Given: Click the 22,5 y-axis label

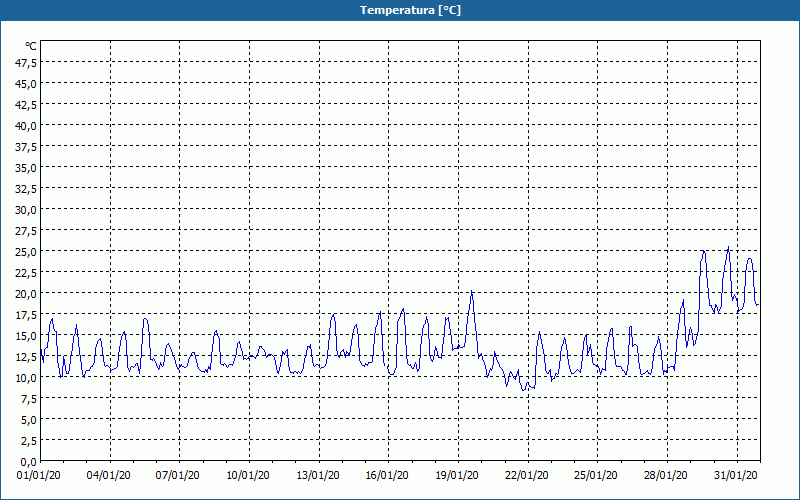Looking at the screenshot, I should pos(27,273).
